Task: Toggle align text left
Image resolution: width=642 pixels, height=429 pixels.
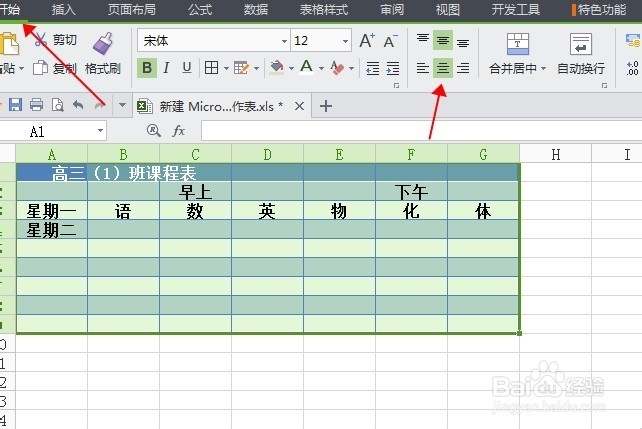Action: point(423,68)
